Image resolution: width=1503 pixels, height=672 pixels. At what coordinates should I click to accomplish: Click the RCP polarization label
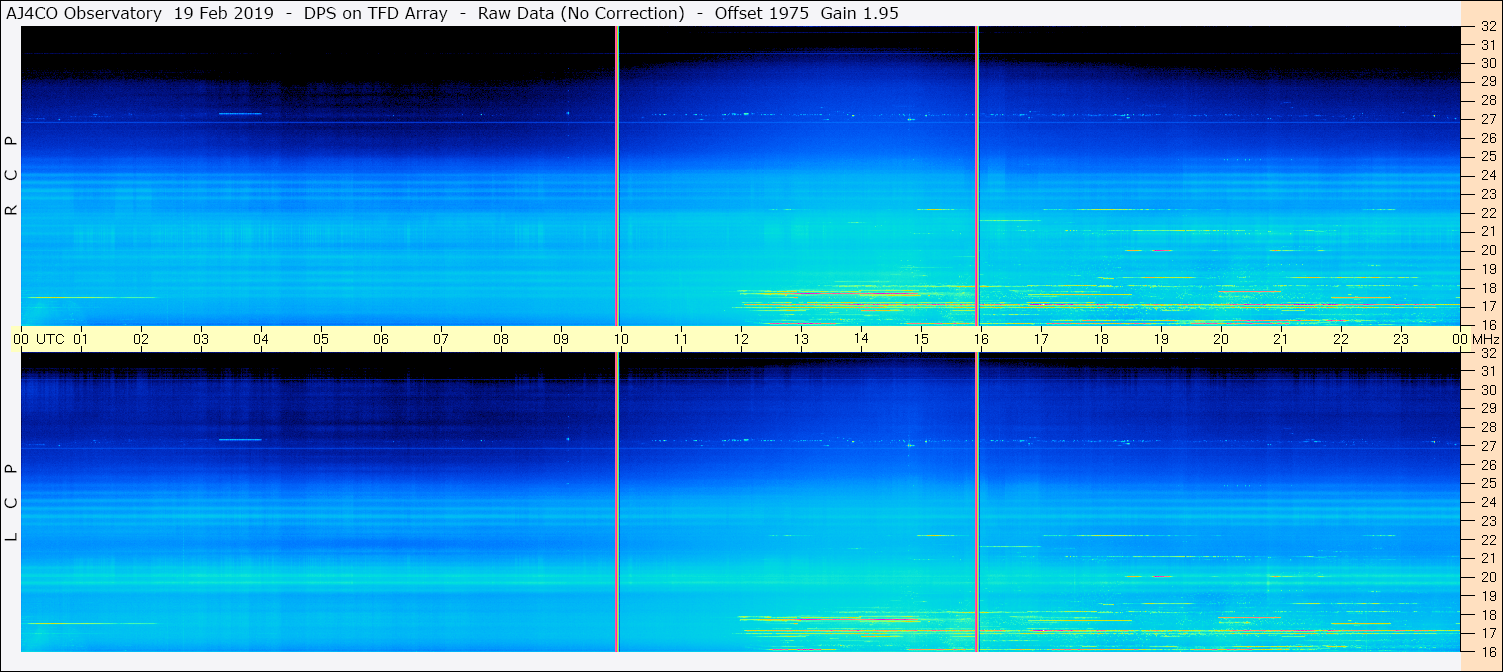(11, 175)
